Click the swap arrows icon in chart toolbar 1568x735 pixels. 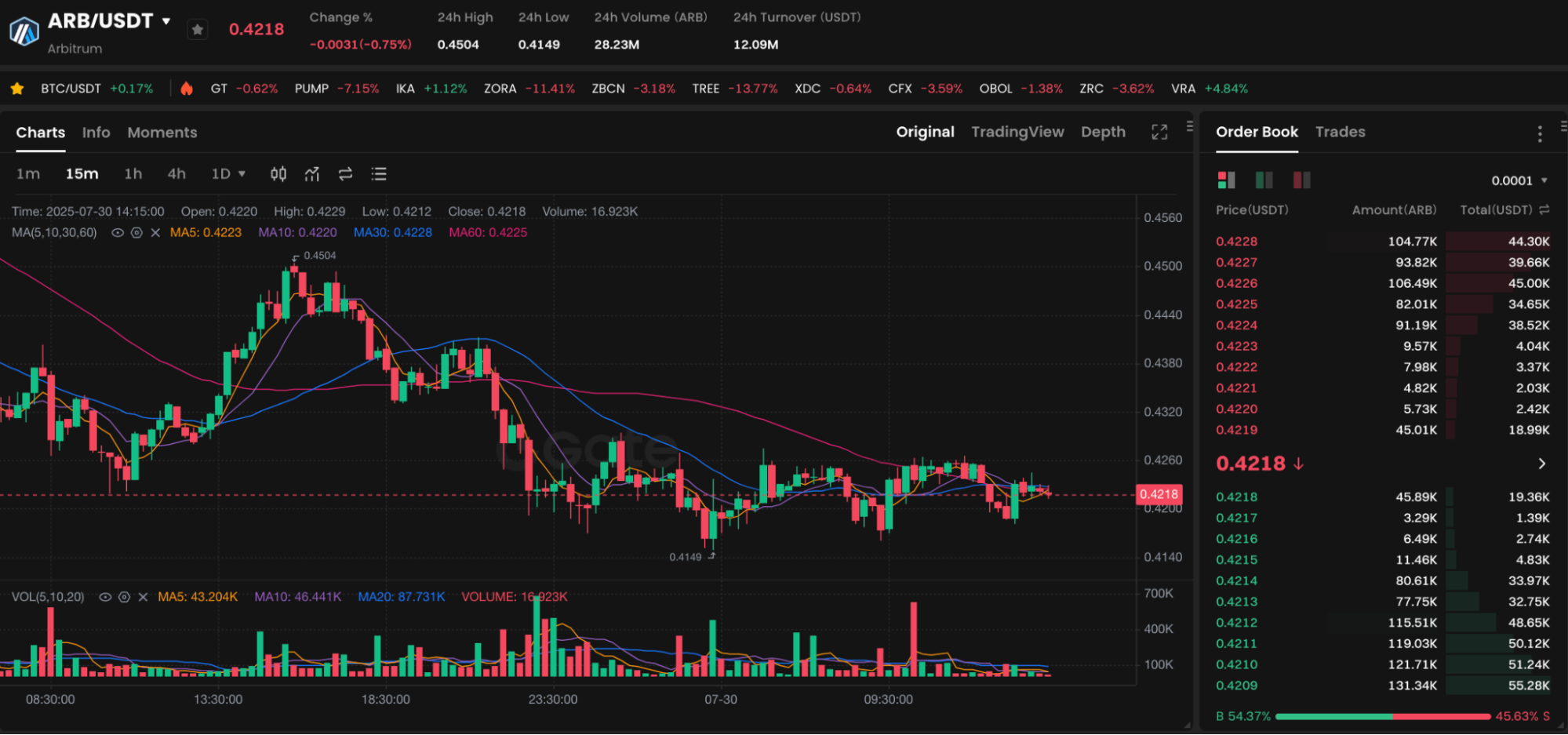pos(345,174)
